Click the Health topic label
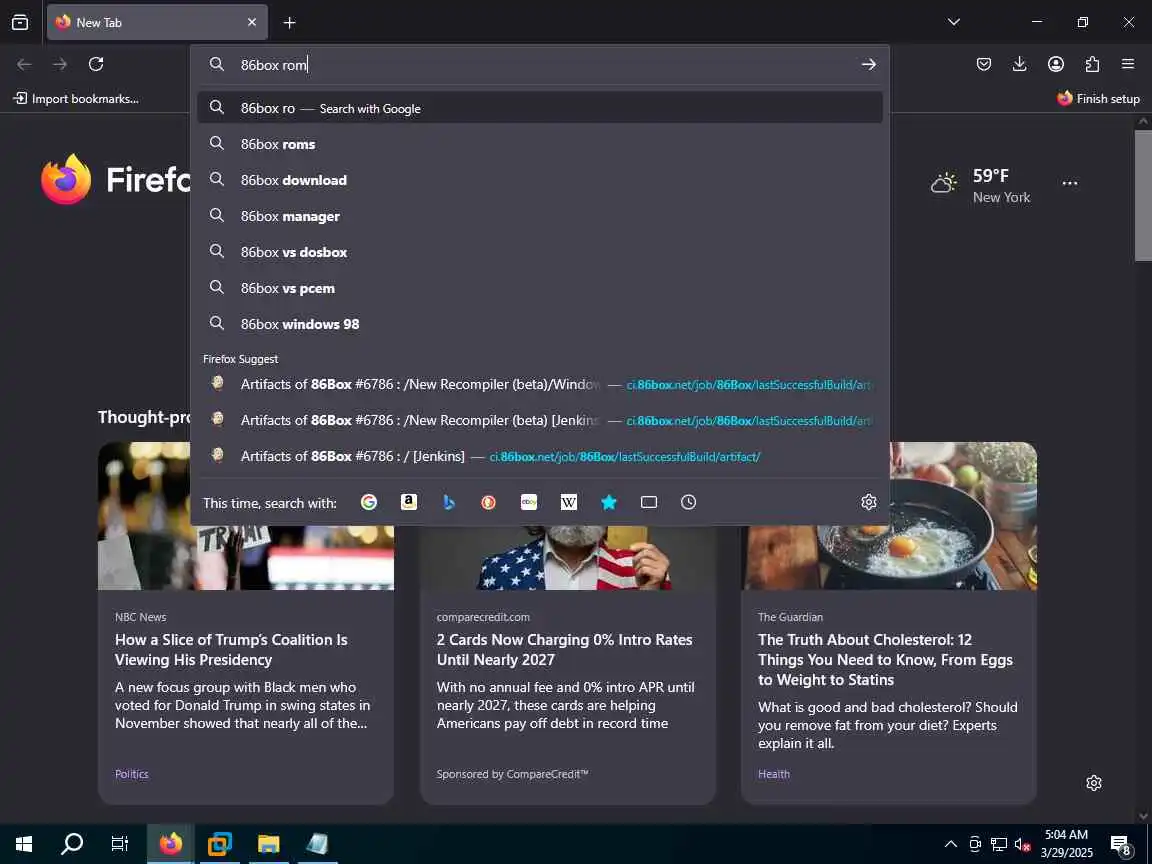This screenshot has height=864, width=1152. pos(774,774)
